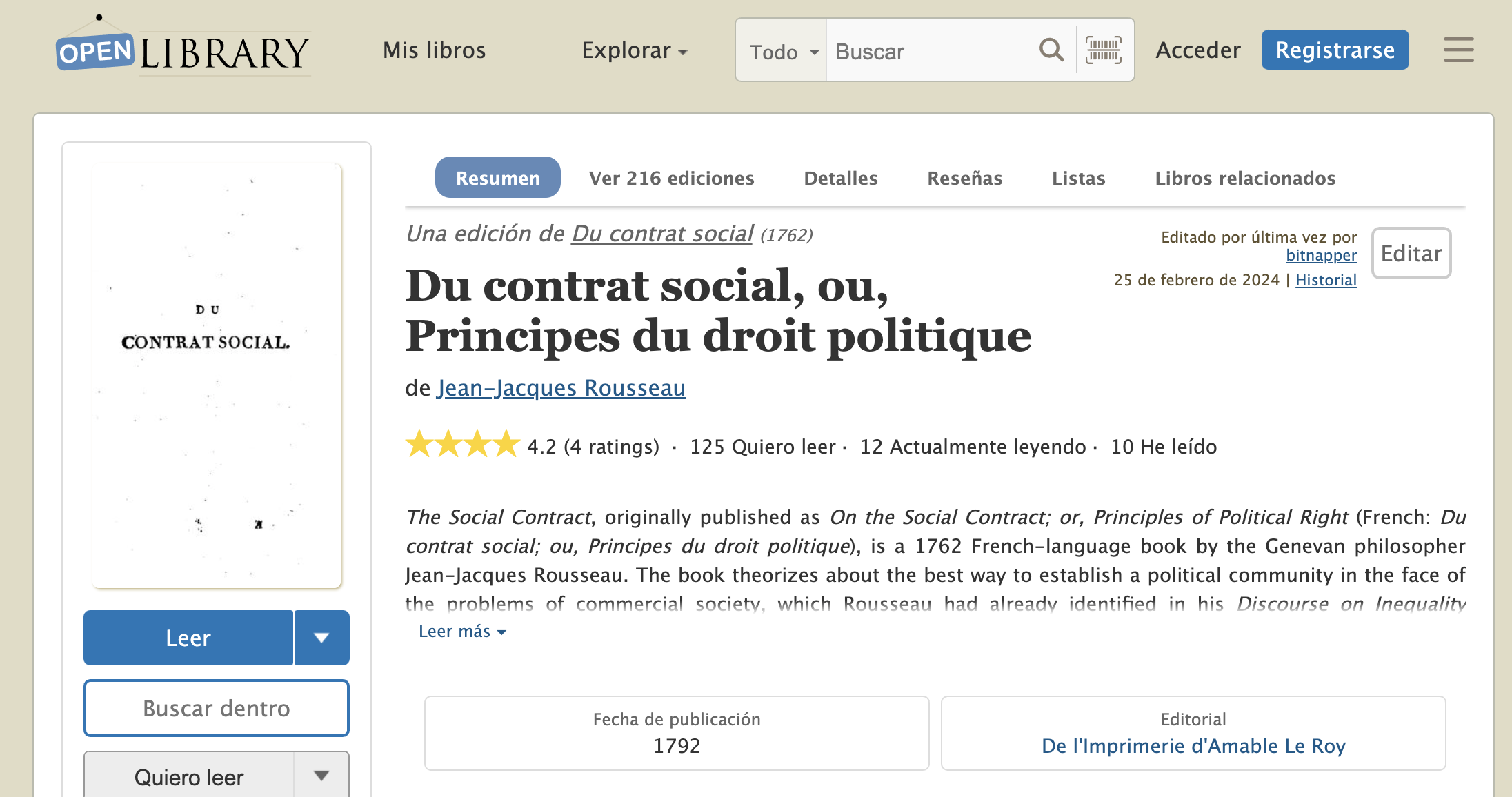Open the hamburger menu icon
1512x797 pixels.
coord(1459,50)
